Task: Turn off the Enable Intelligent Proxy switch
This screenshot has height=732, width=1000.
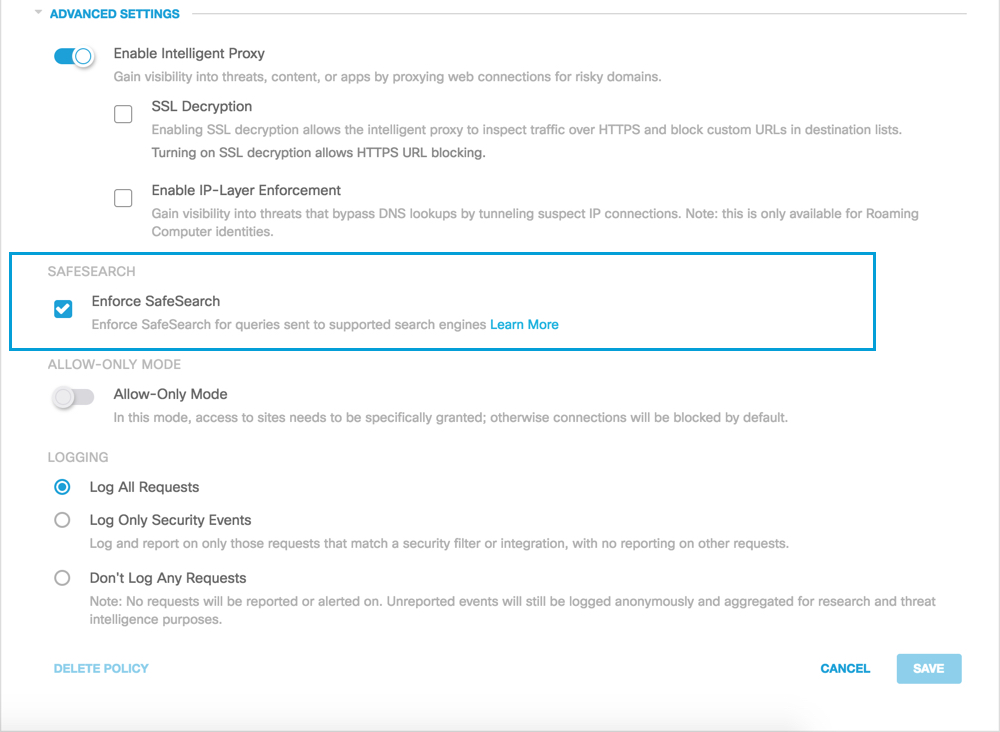Action: click(x=74, y=56)
